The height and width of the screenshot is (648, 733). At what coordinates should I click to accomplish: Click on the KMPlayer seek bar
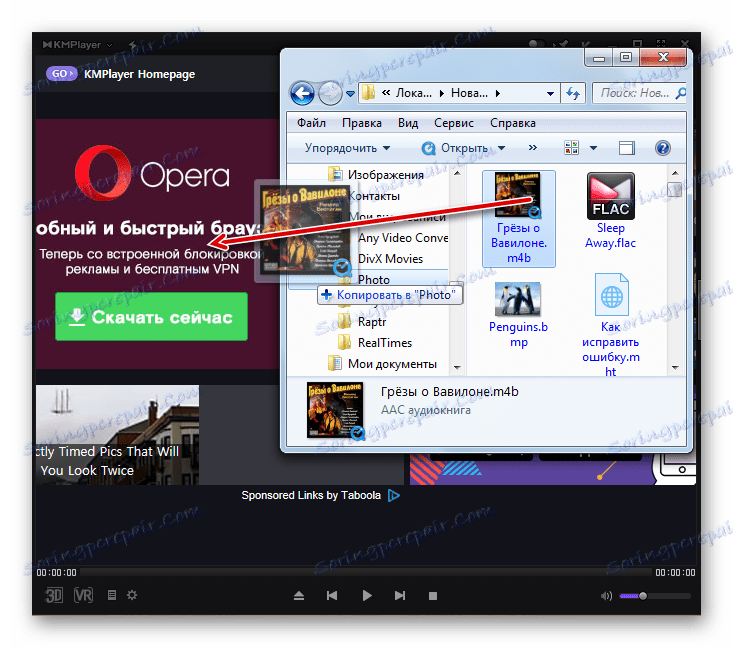366,572
